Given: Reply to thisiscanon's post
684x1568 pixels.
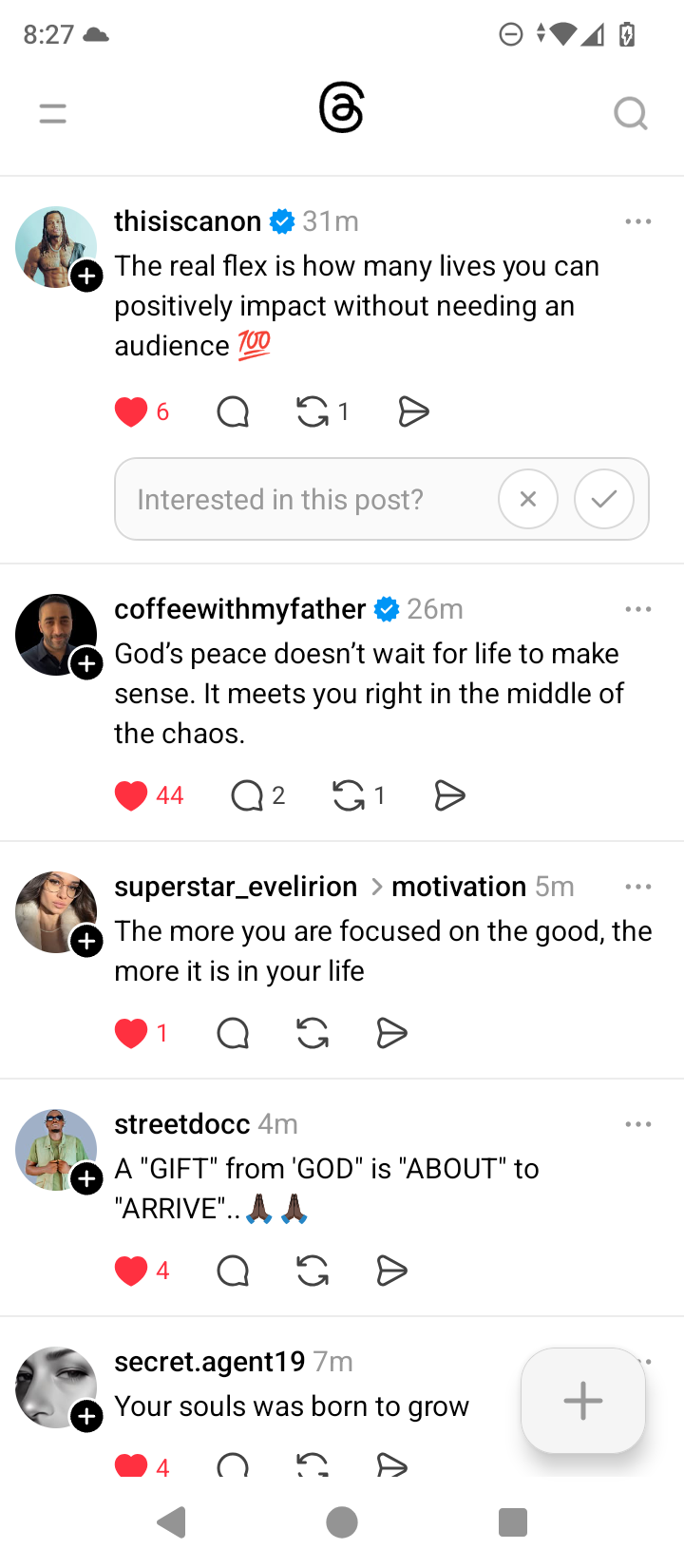Looking at the screenshot, I should (233, 412).
